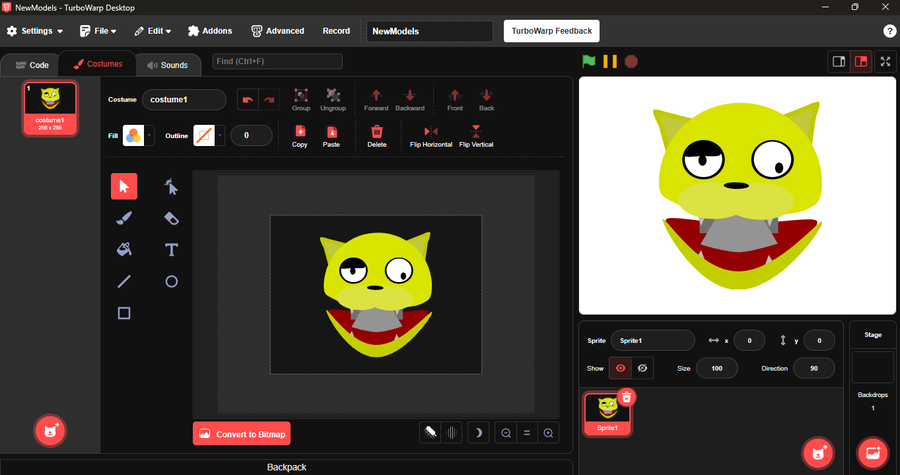Select the Brush tool
Viewport: 900px width, 475px height.
(124, 218)
